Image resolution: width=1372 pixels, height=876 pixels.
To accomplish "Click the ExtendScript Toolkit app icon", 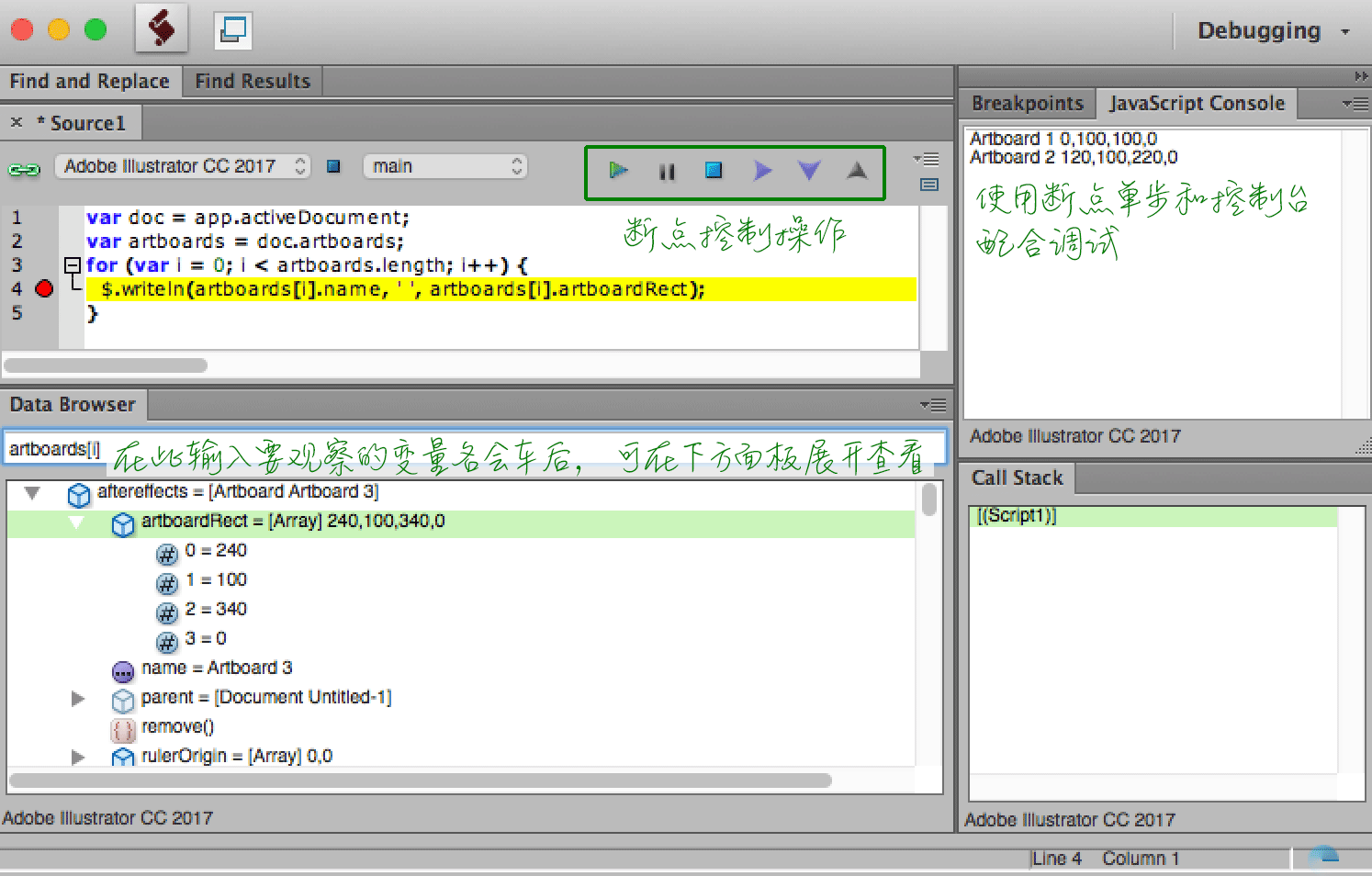I will [162, 28].
